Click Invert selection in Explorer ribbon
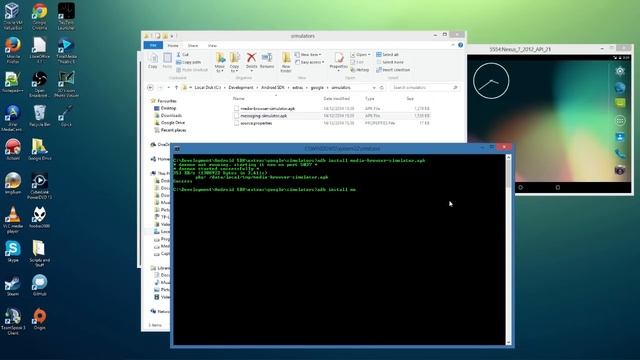The width and height of the screenshot is (640, 360). tap(393, 70)
